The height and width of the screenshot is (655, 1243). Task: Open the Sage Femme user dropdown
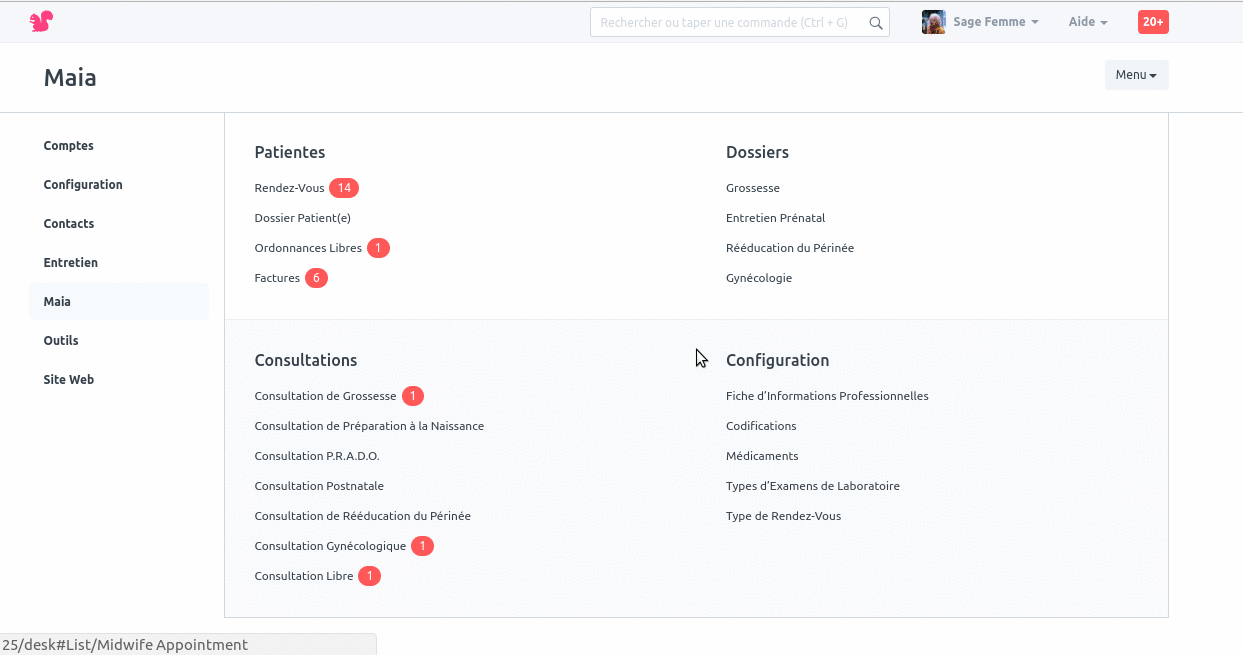point(990,21)
